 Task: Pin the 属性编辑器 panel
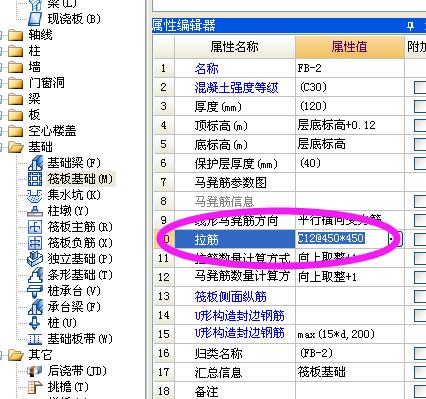tap(410, 26)
